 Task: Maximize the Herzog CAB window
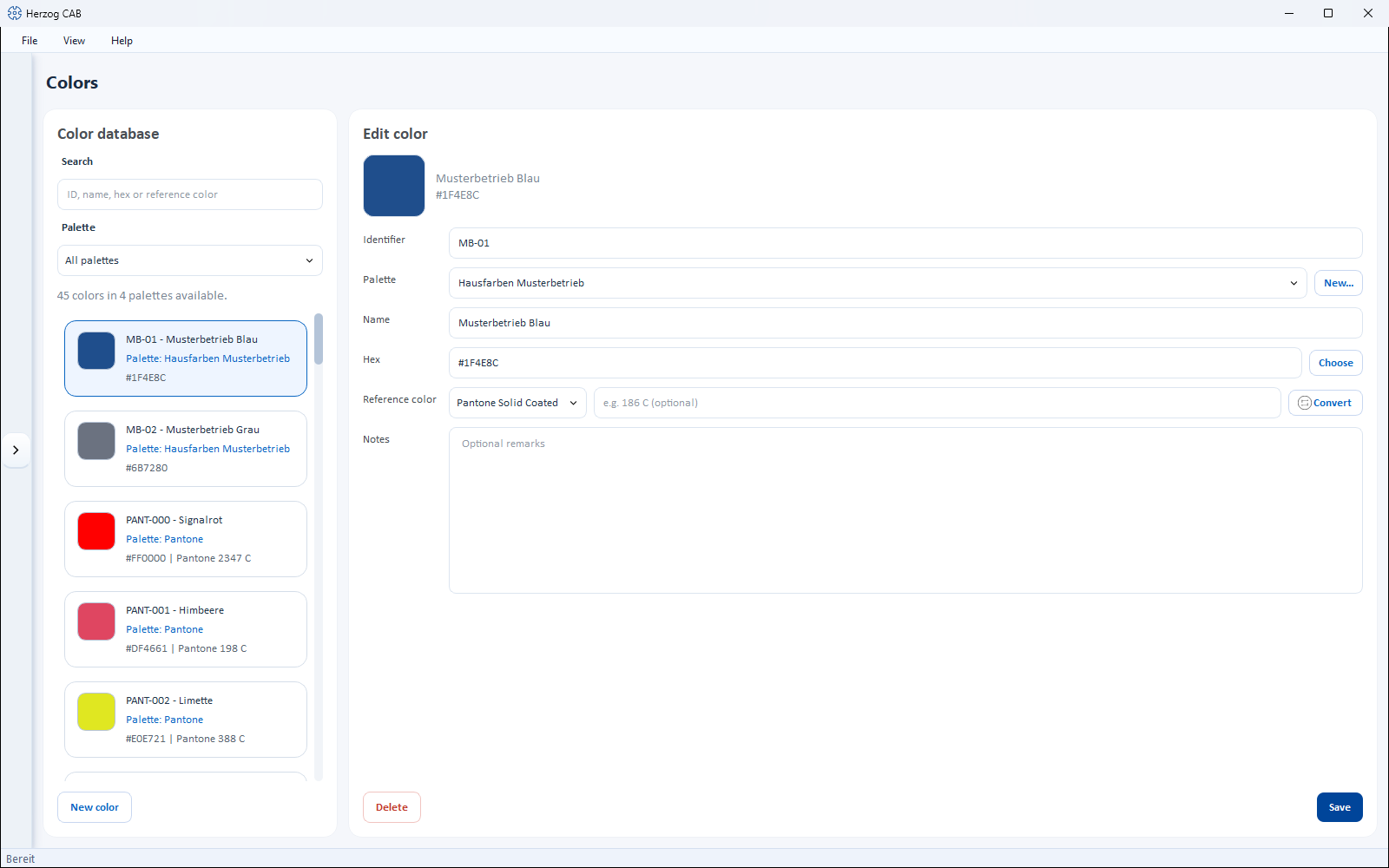(x=1328, y=13)
